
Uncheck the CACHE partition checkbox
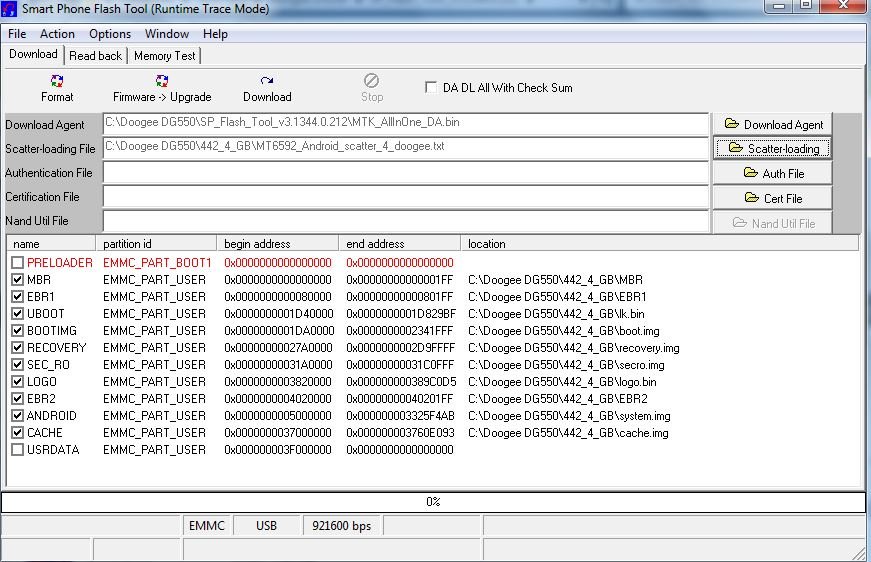[17, 433]
